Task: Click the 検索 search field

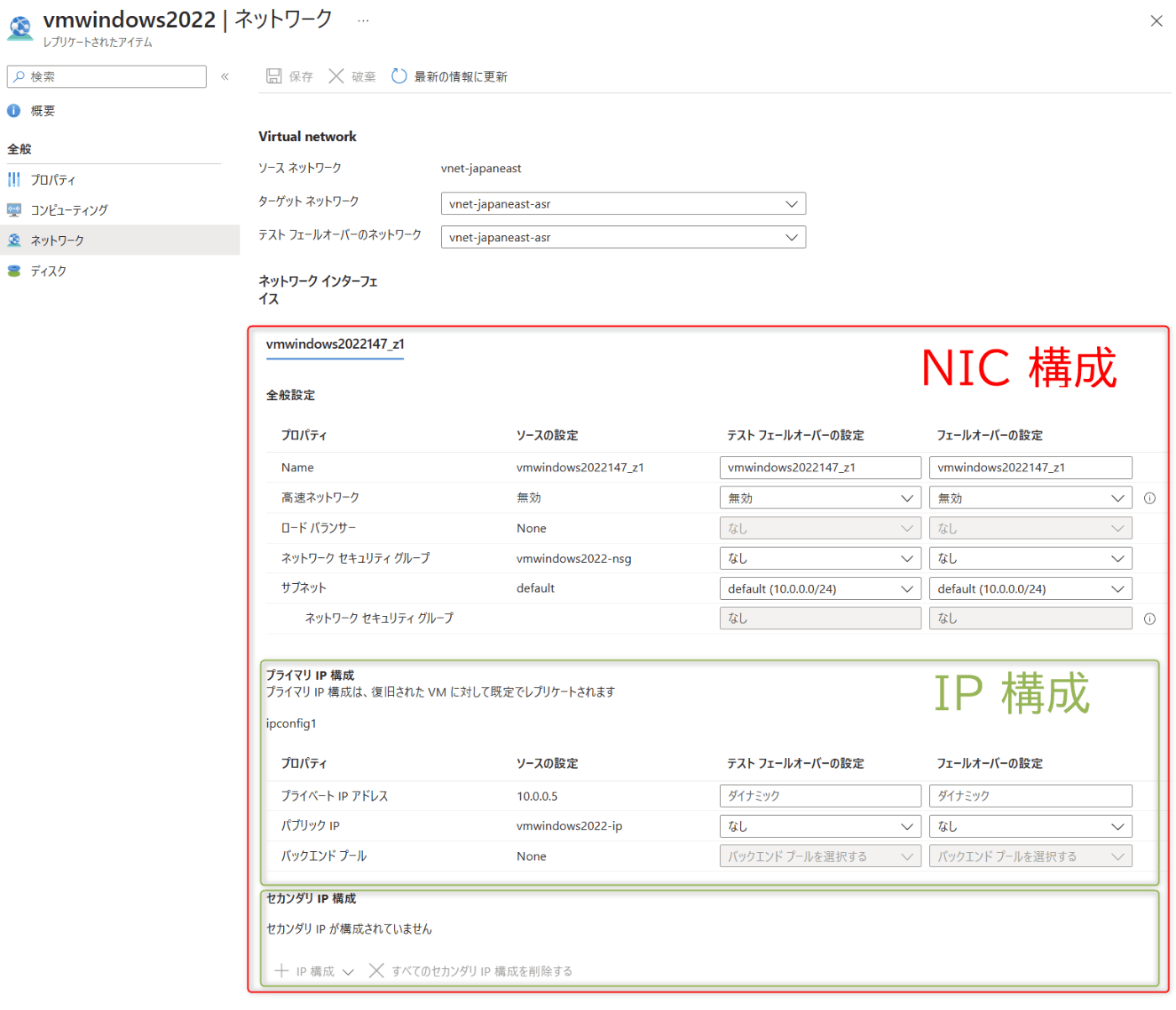Action: click(x=107, y=76)
